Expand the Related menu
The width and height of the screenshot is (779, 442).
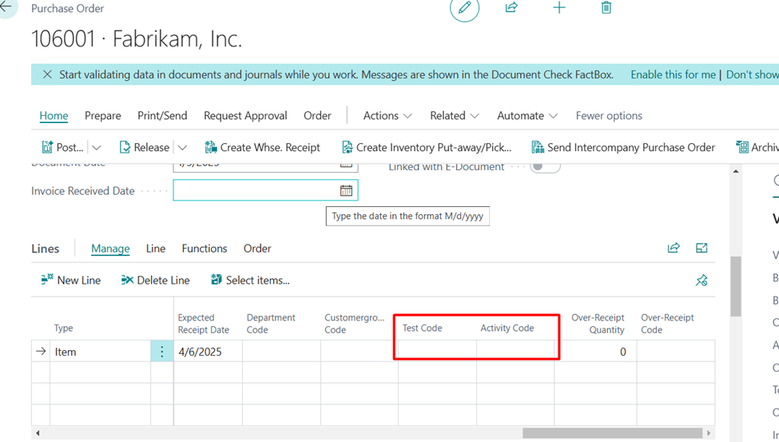coord(455,116)
